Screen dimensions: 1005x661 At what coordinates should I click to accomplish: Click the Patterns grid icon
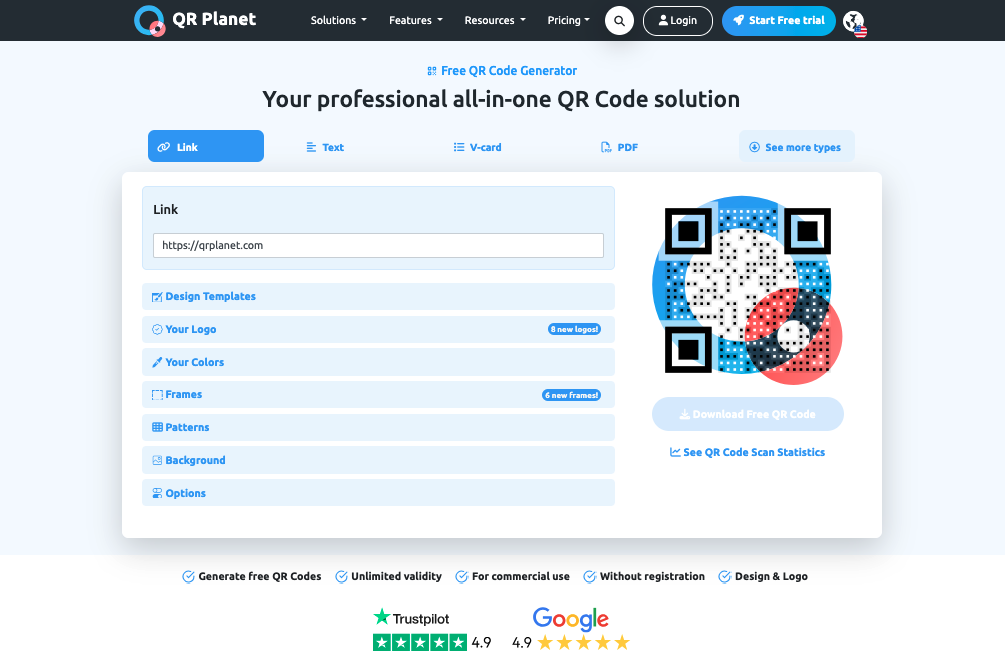click(x=157, y=428)
